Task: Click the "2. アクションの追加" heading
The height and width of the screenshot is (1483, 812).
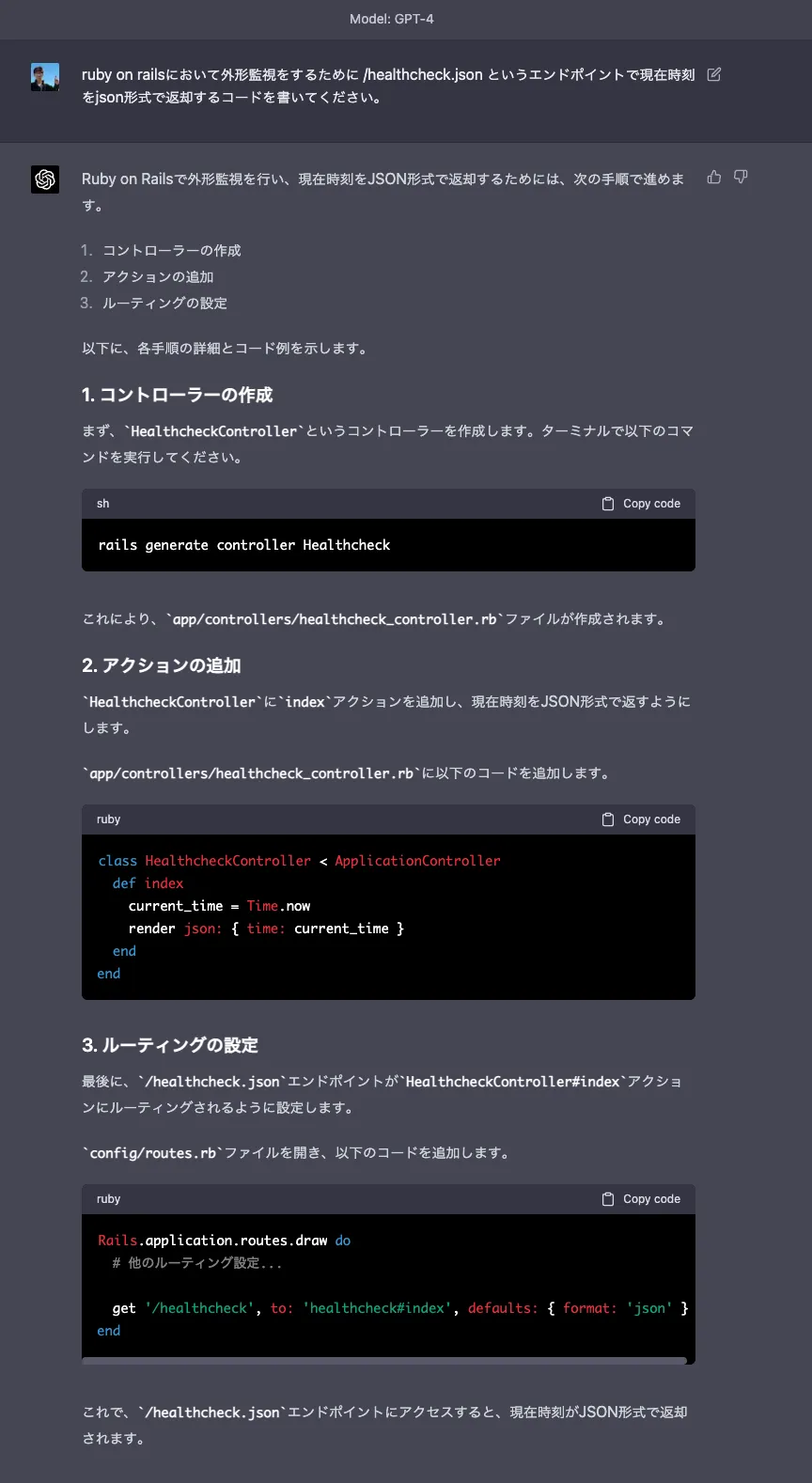Action: 162,665
